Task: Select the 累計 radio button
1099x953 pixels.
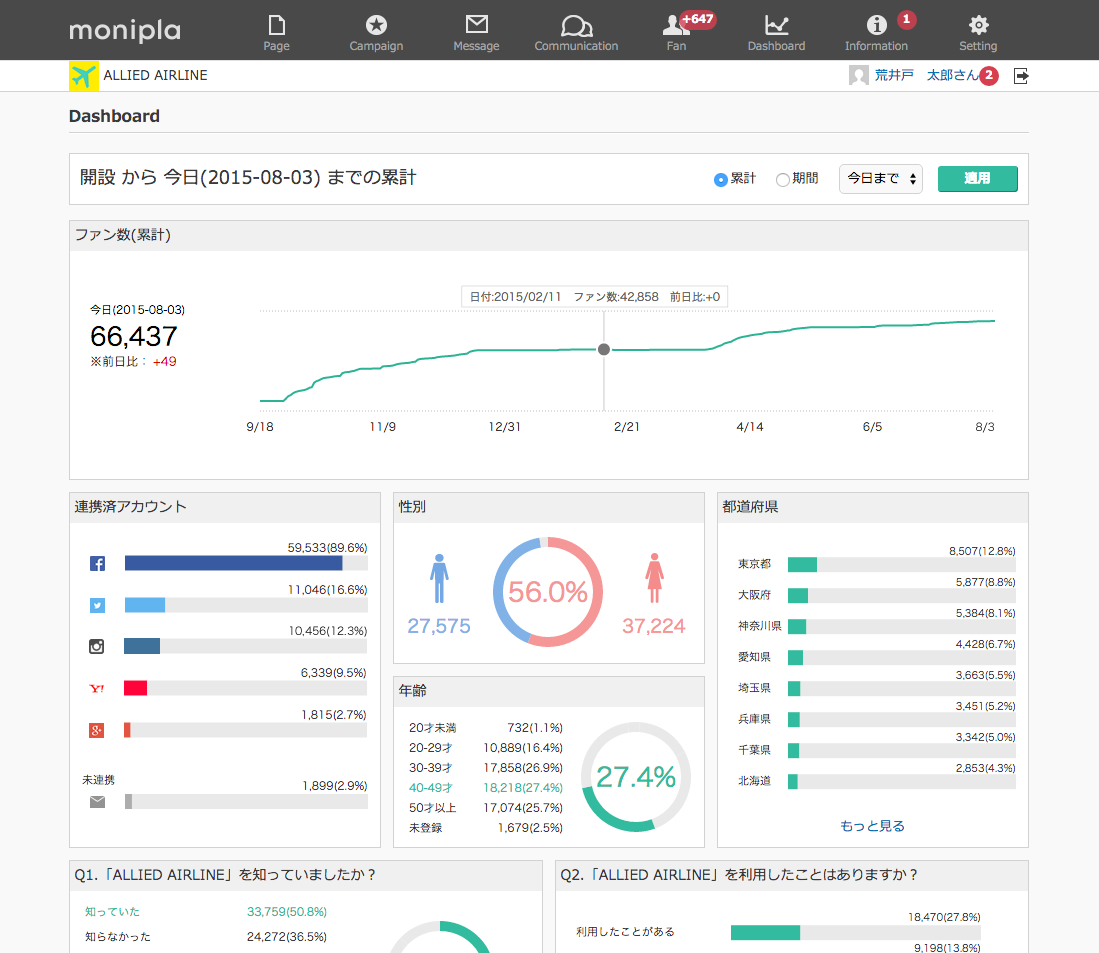Action: pos(720,180)
